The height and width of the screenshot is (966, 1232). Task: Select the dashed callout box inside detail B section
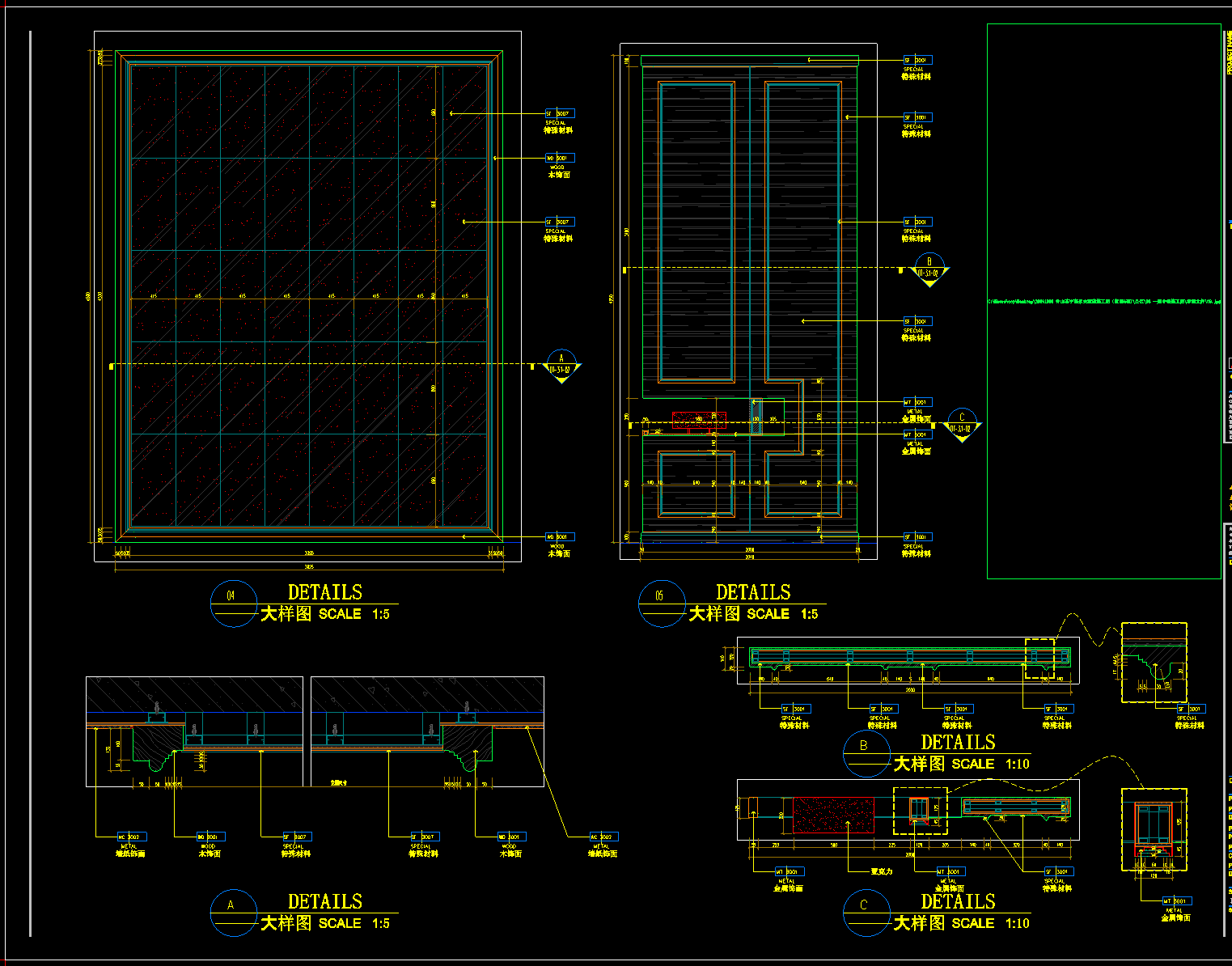(x=1039, y=659)
